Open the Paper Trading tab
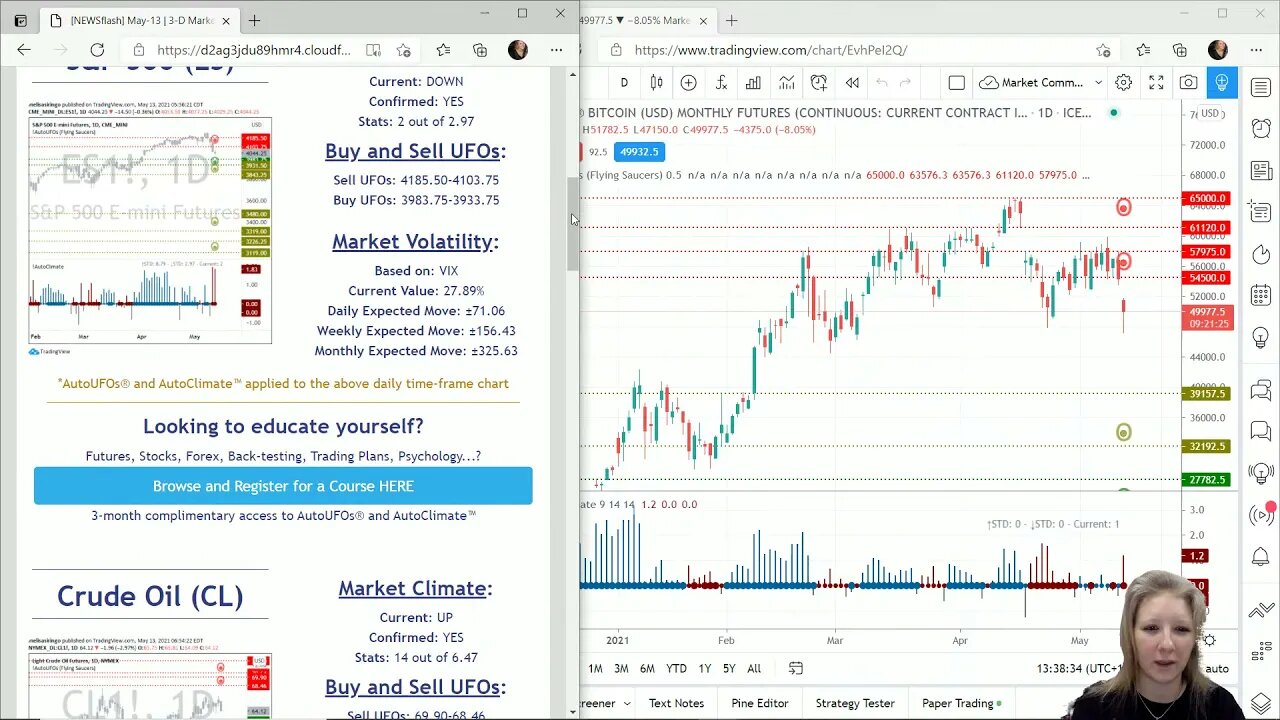1280x720 pixels. pos(961,703)
